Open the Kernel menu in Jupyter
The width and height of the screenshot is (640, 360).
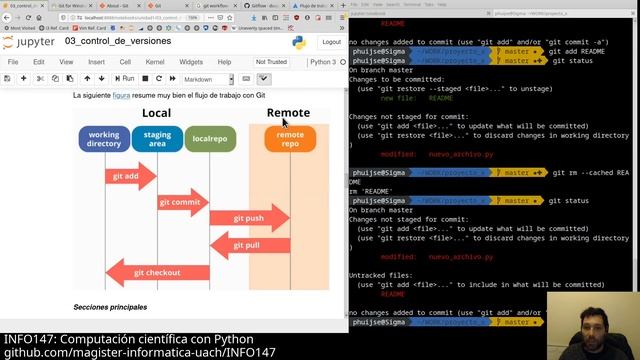tap(155, 62)
